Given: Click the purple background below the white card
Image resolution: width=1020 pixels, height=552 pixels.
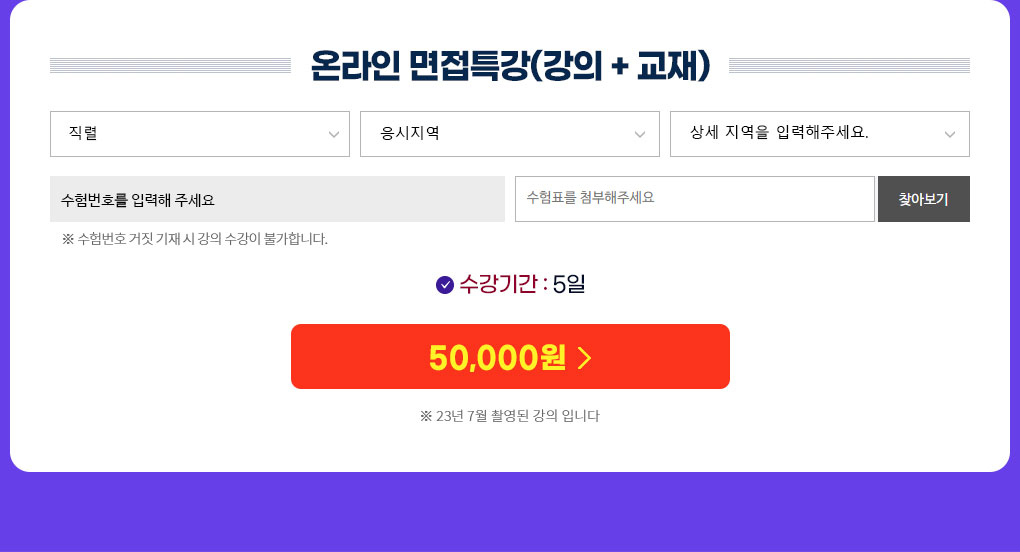Looking at the screenshot, I should point(510,514).
